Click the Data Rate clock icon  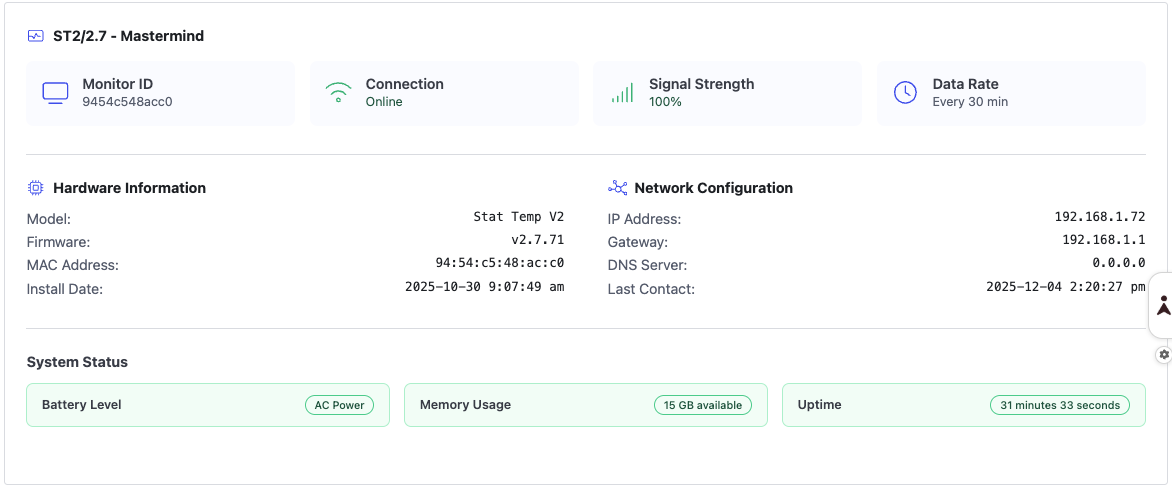point(905,93)
